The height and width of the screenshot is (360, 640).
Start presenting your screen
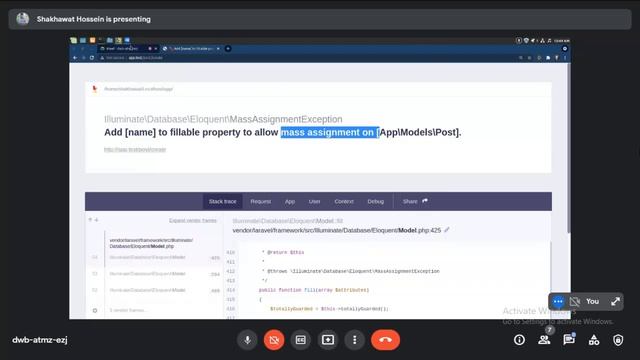point(328,340)
